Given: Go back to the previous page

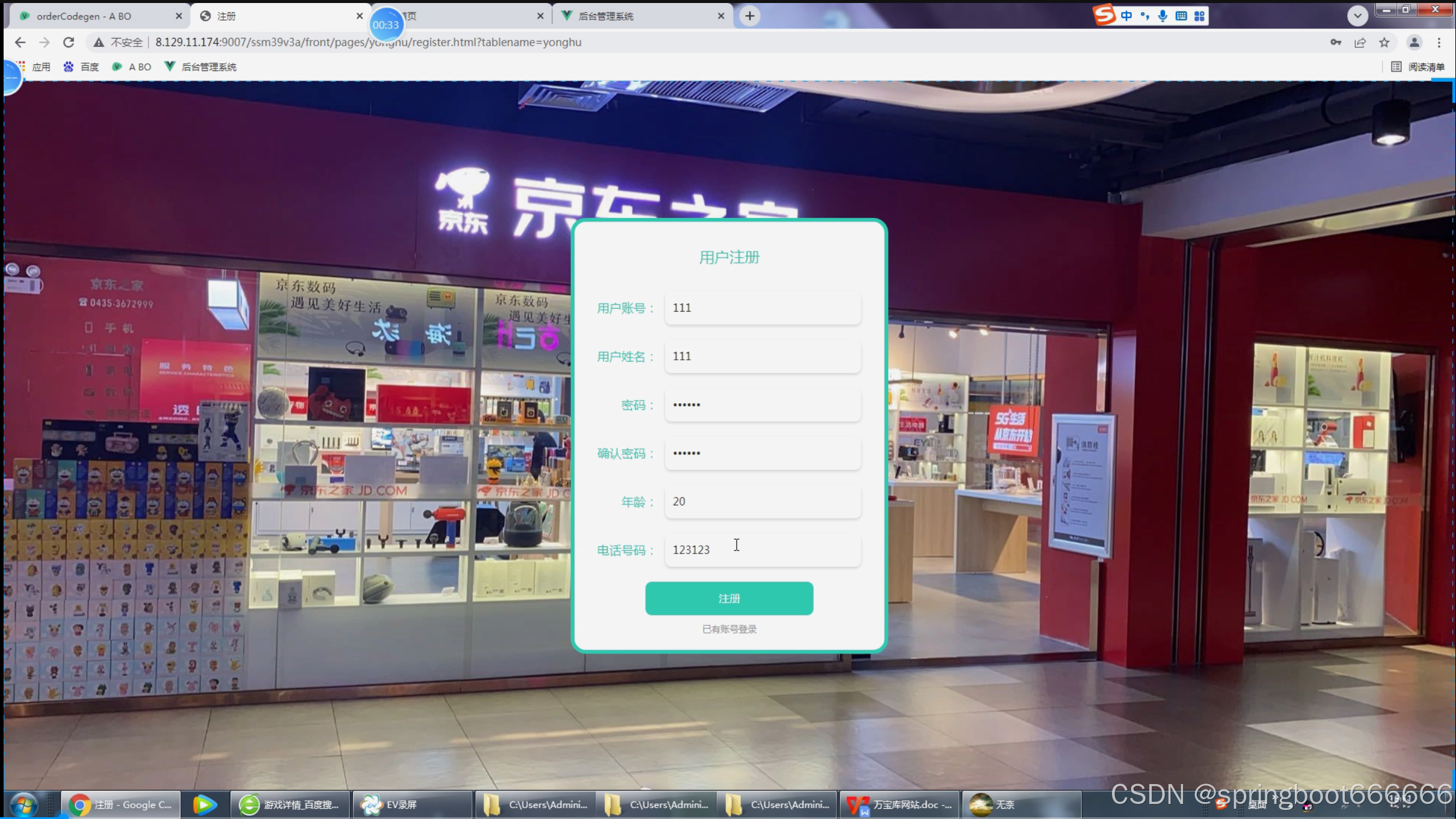Looking at the screenshot, I should [20, 42].
